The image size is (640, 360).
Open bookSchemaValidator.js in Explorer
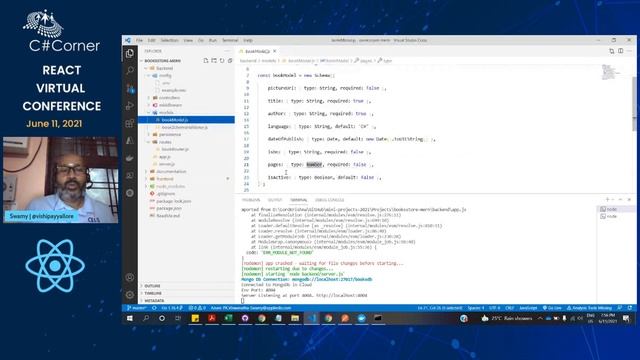point(184,127)
